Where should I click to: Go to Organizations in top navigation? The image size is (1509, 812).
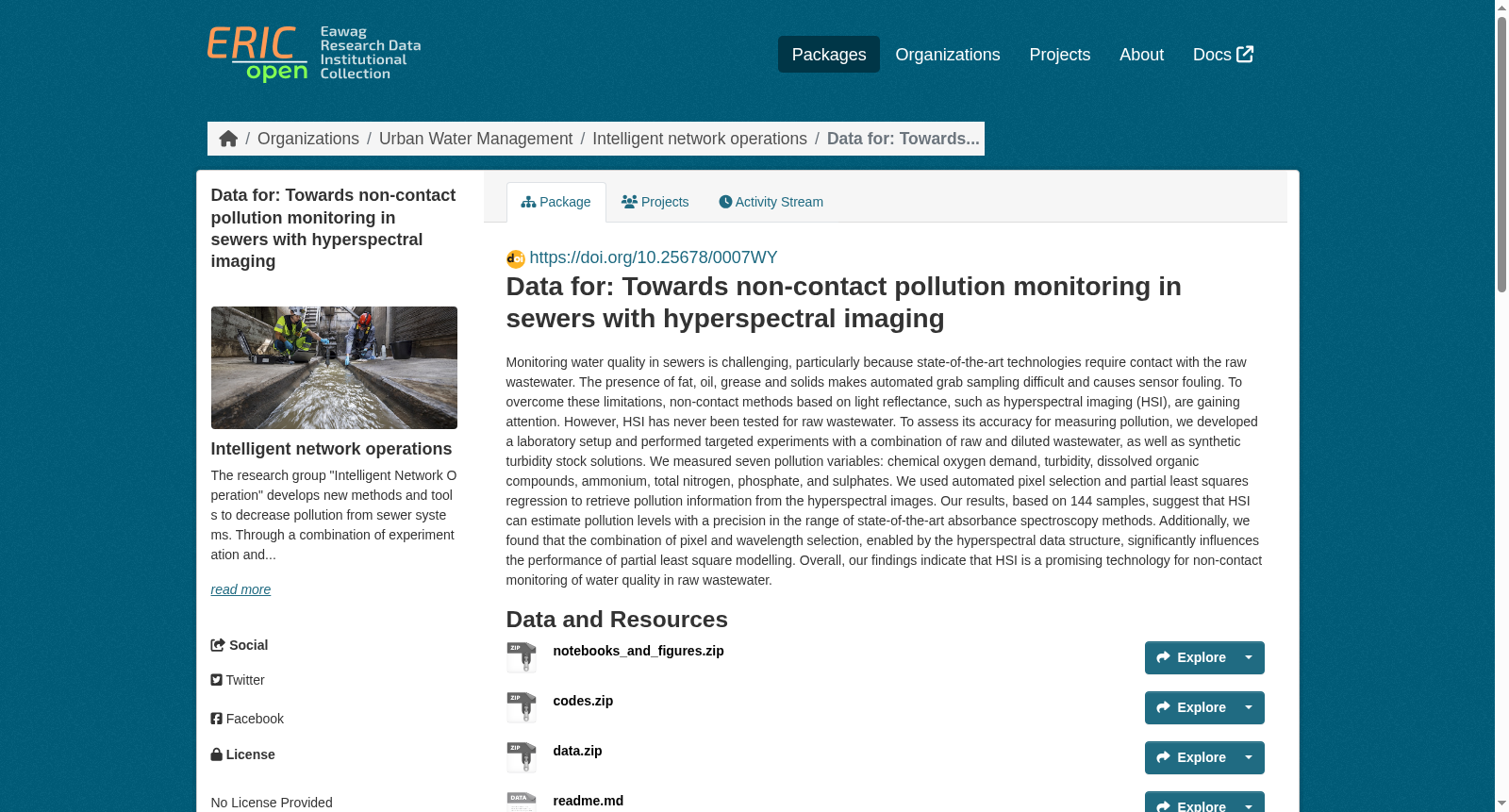[x=948, y=55]
